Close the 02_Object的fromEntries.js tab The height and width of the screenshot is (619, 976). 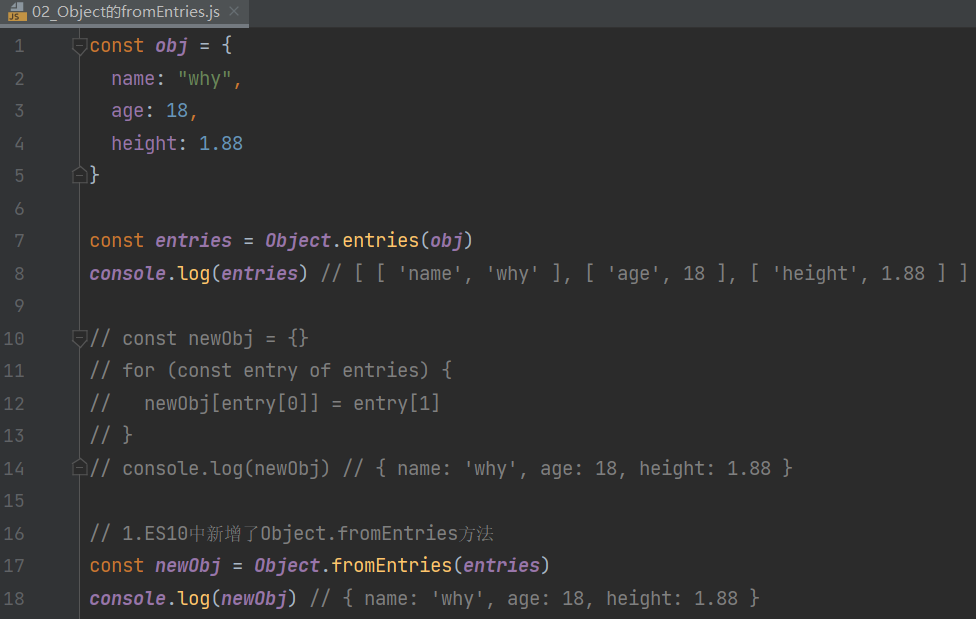(234, 11)
